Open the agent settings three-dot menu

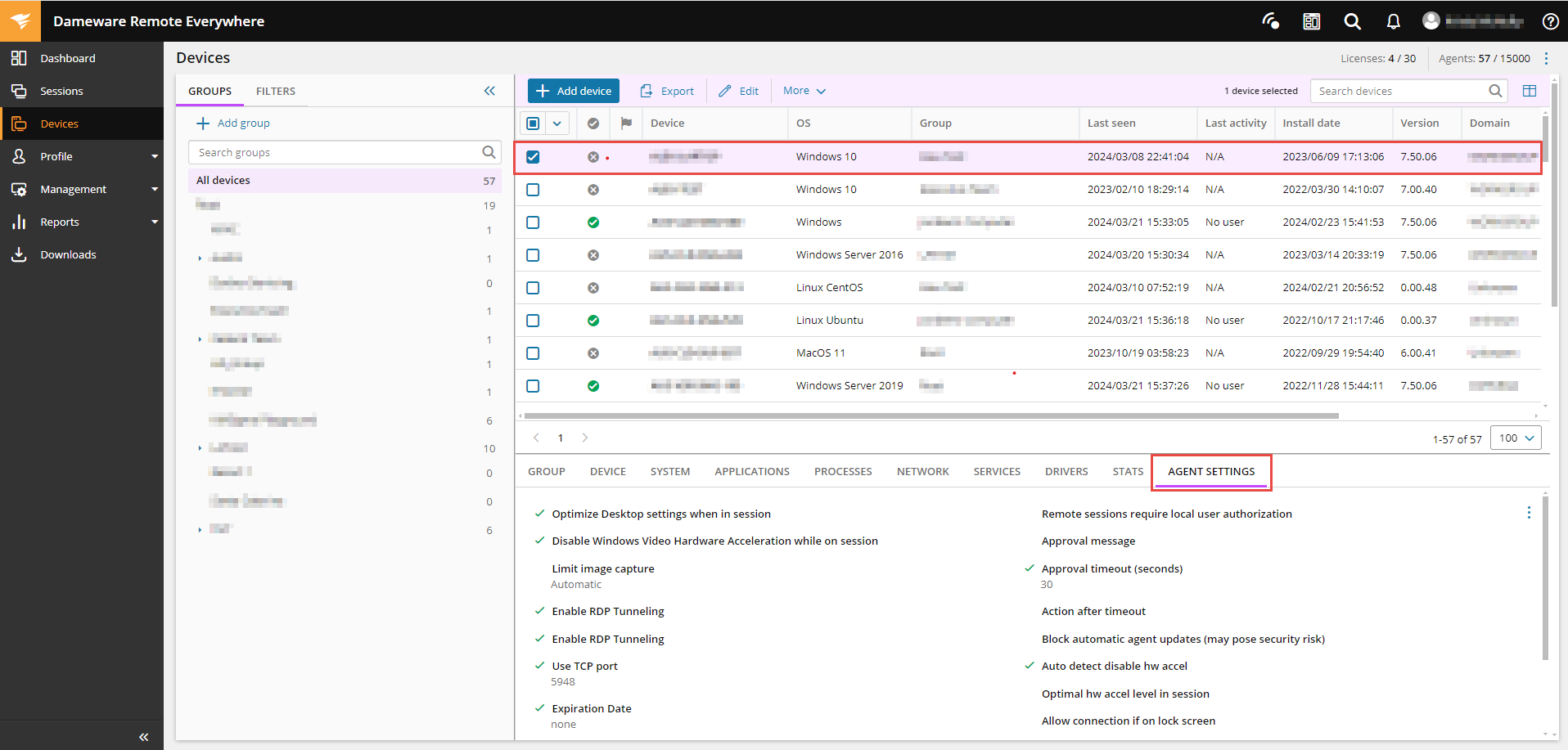[x=1528, y=513]
